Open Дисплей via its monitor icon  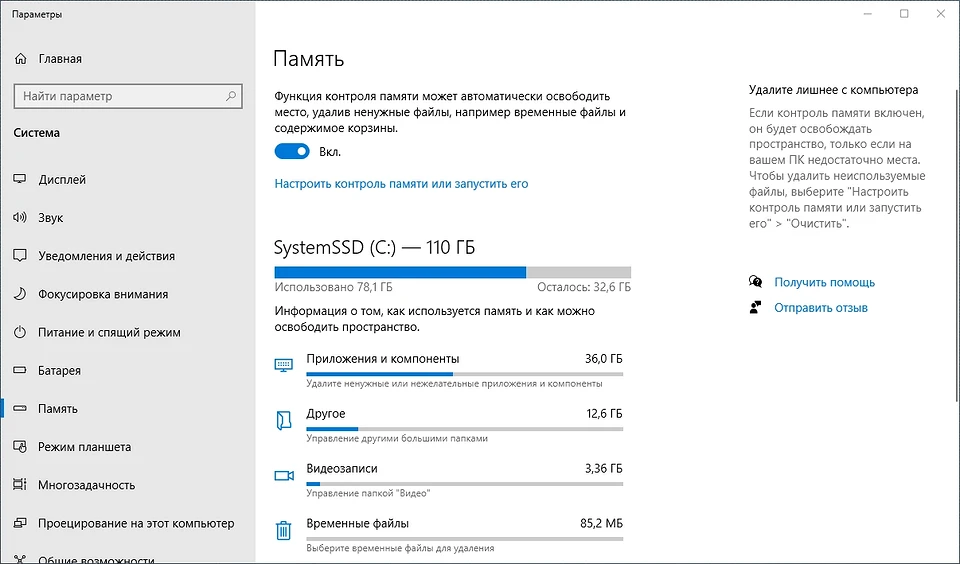tap(20, 179)
